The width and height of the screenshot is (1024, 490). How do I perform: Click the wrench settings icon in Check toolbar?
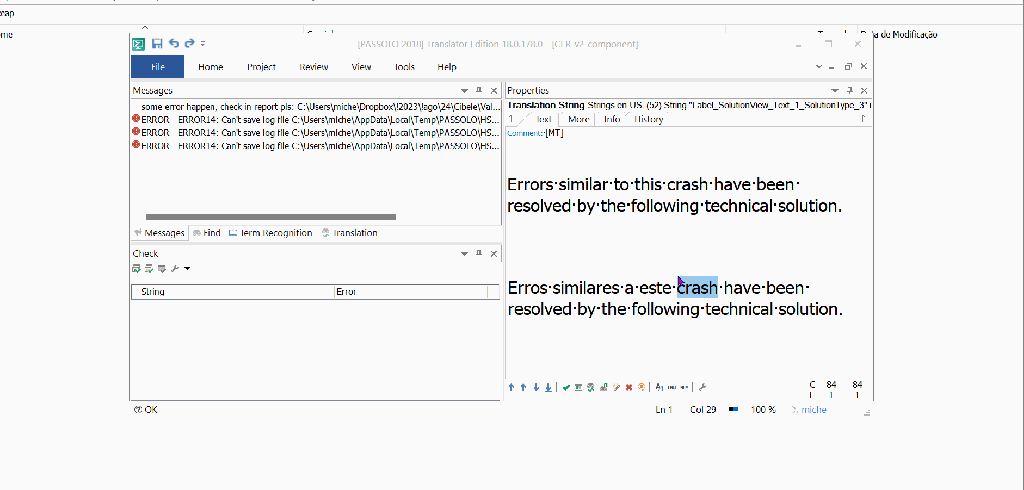pyautogui.click(x=174, y=269)
